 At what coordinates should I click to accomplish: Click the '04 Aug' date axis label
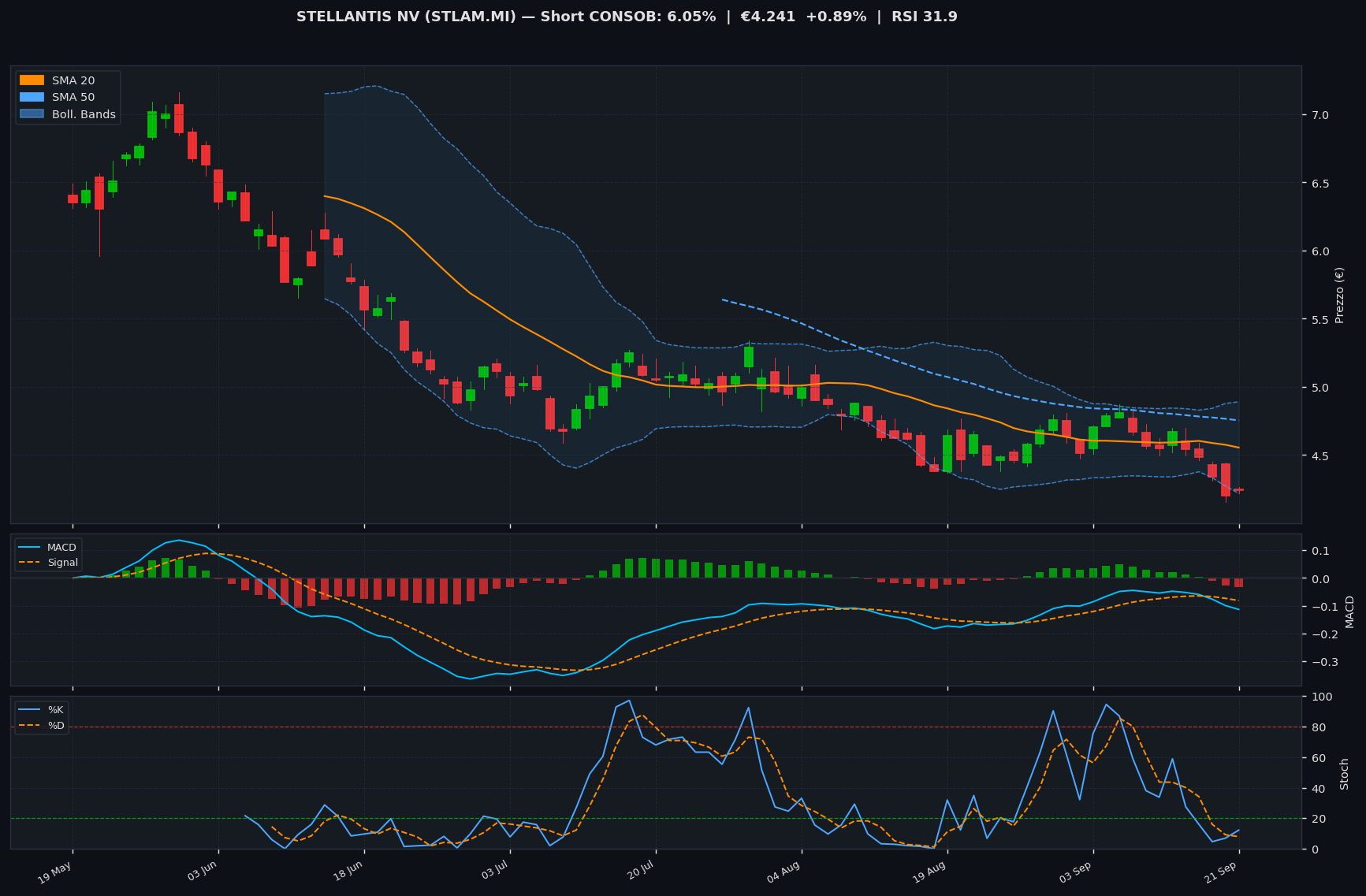coord(785,872)
